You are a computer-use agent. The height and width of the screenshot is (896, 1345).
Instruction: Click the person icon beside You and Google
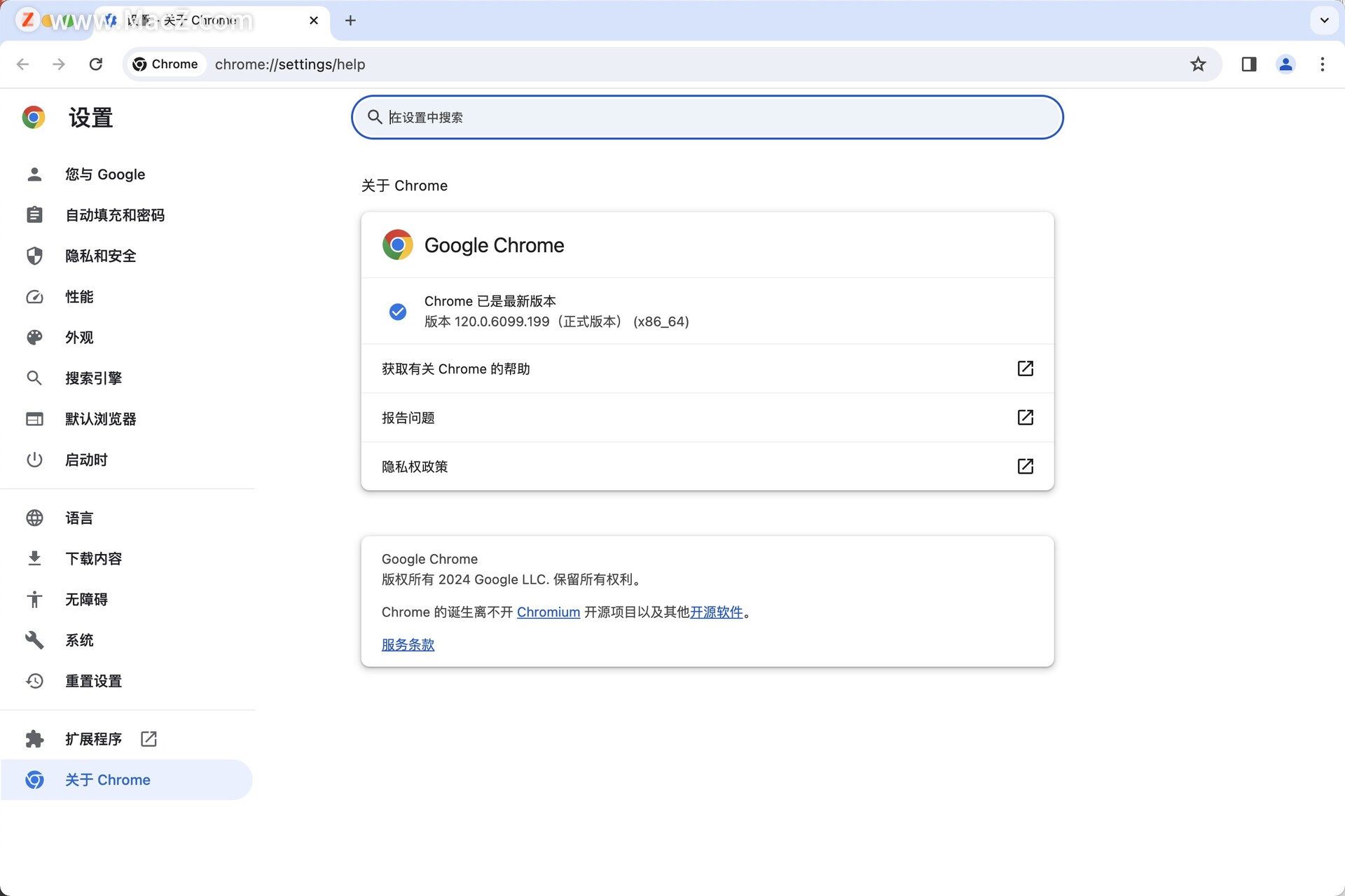[x=34, y=174]
